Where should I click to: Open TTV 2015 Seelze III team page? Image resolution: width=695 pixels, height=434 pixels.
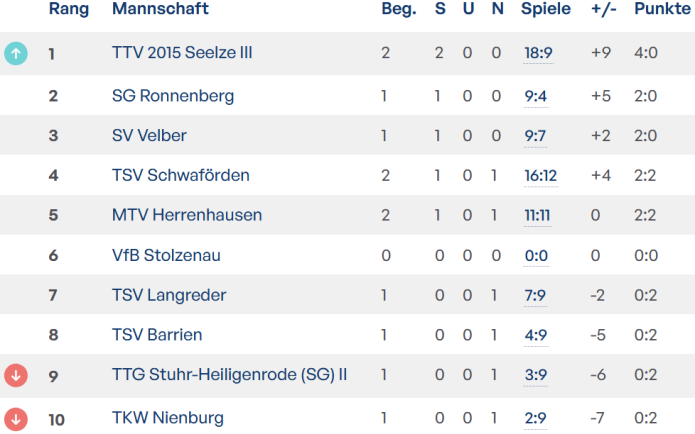pyautogui.click(x=182, y=53)
